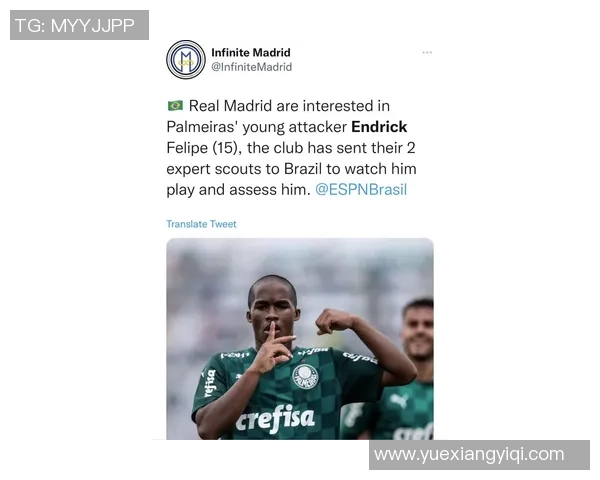Click the tweet text mentioning Real Madrid
600x480 pixels.
click(291, 148)
